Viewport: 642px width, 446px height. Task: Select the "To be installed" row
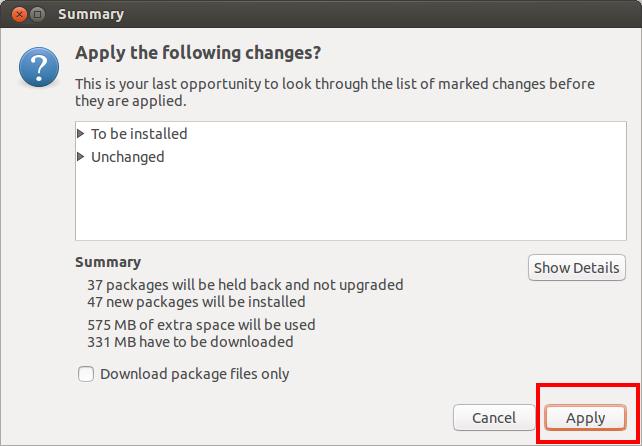click(139, 133)
